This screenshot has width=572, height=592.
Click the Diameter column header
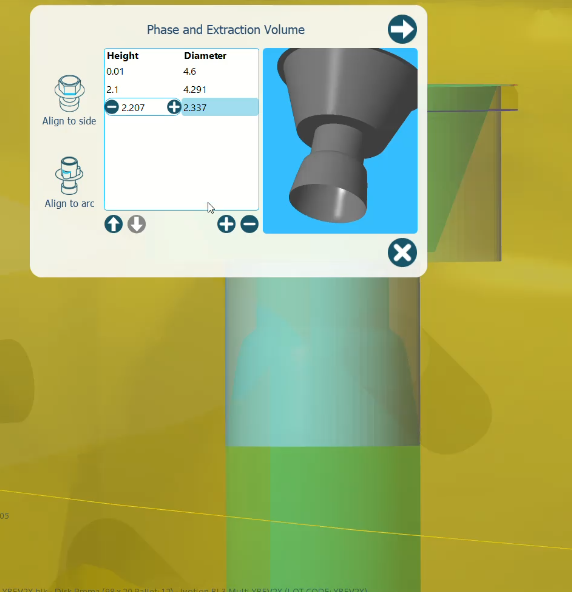click(x=205, y=56)
